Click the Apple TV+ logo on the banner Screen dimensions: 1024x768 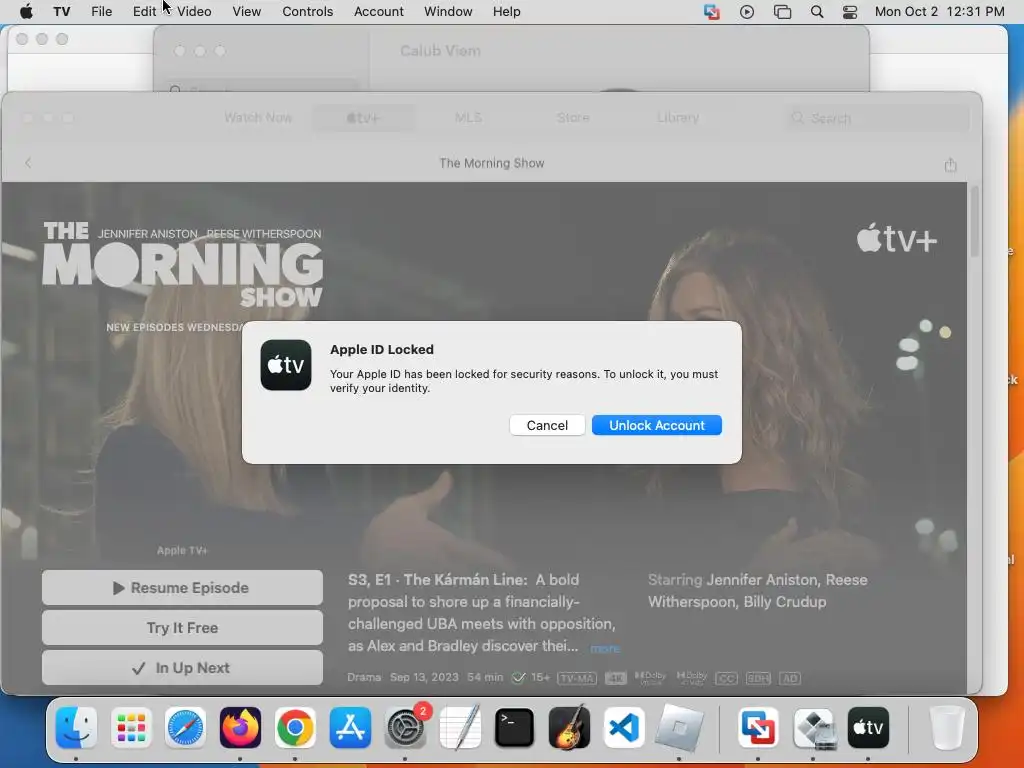[897, 238]
